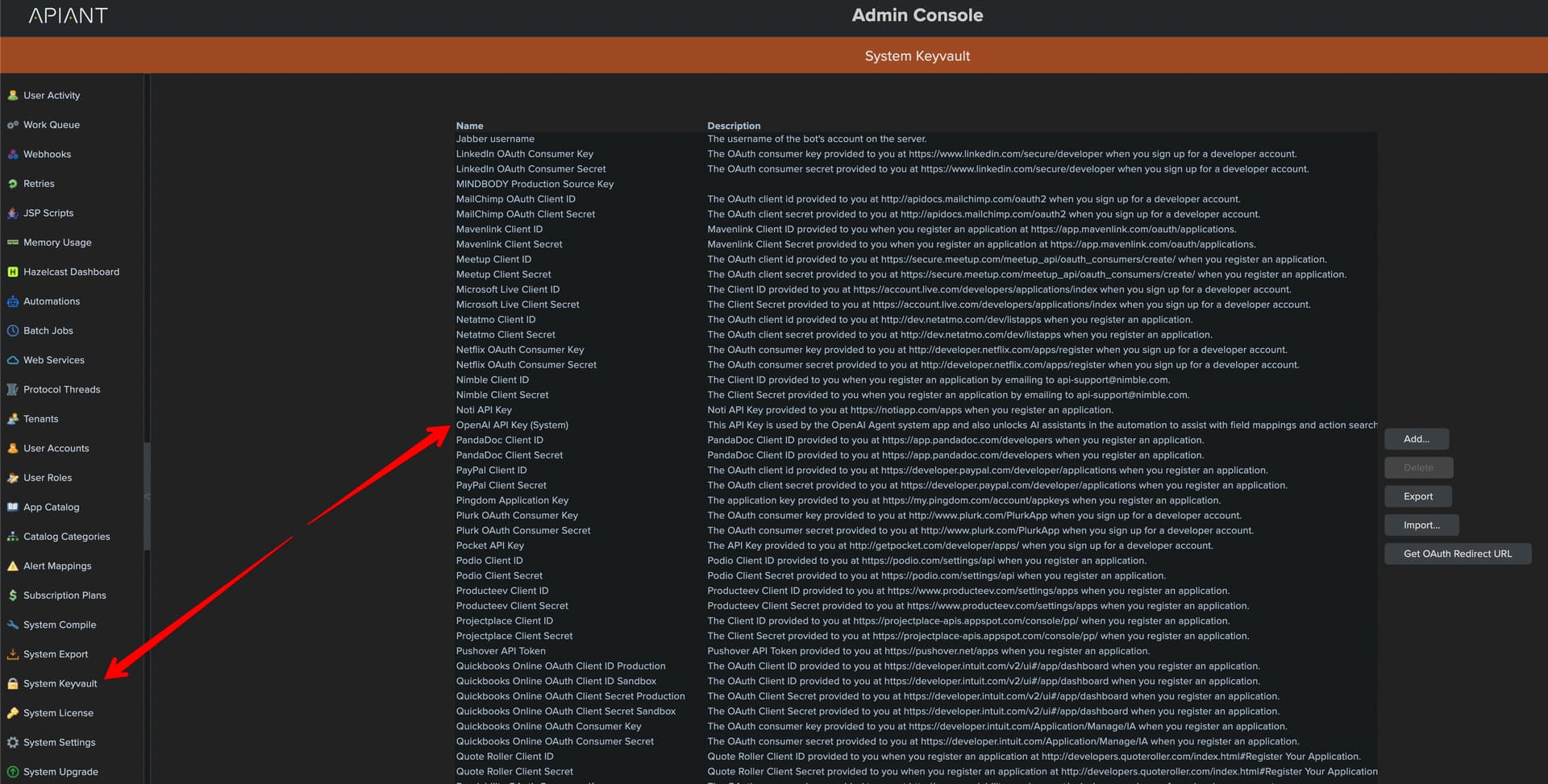The height and width of the screenshot is (784, 1548).
Task: Select the User Accounts icon
Action: pos(13,448)
